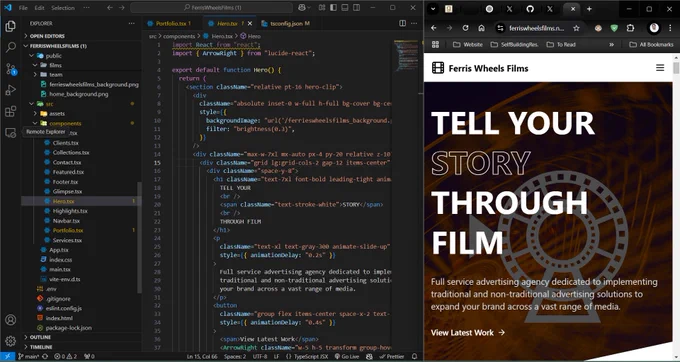Click the Ferris Wheels Films site logo
This screenshot has height=362, width=680.
[x=480, y=68]
